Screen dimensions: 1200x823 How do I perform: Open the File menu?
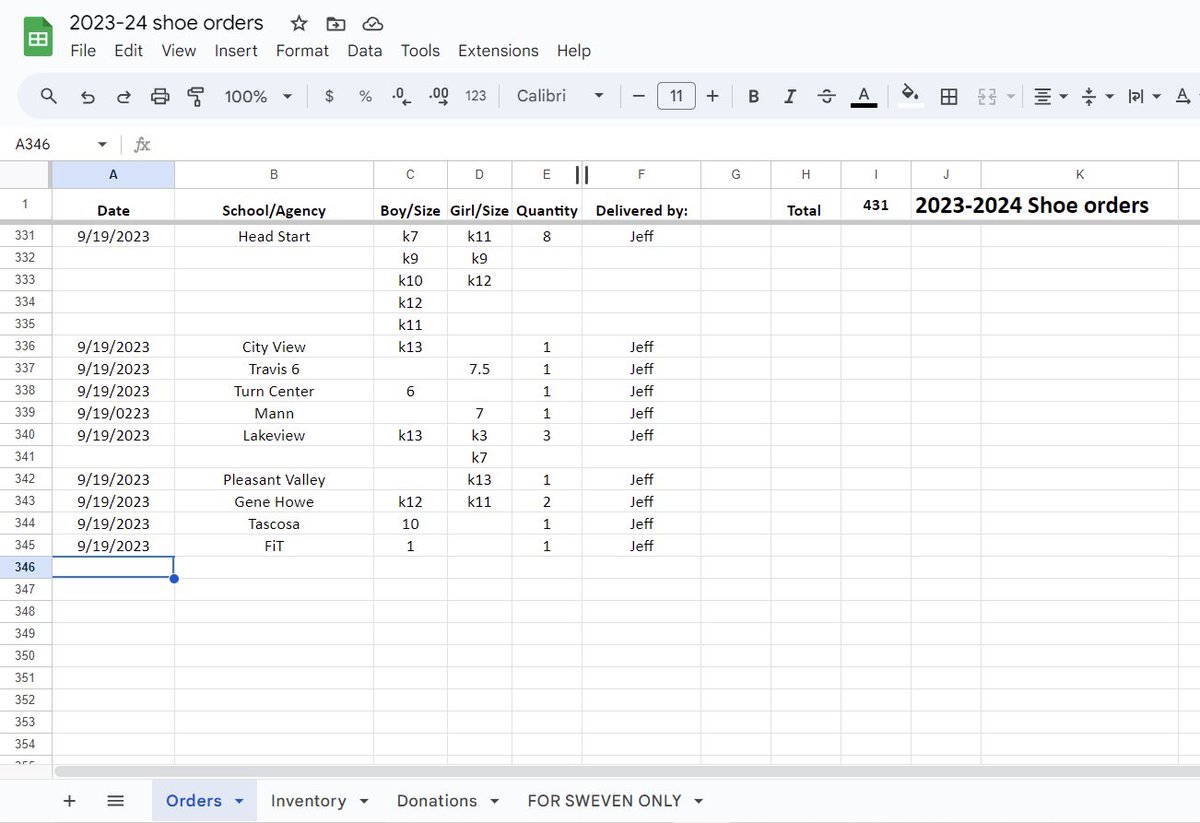(x=83, y=50)
